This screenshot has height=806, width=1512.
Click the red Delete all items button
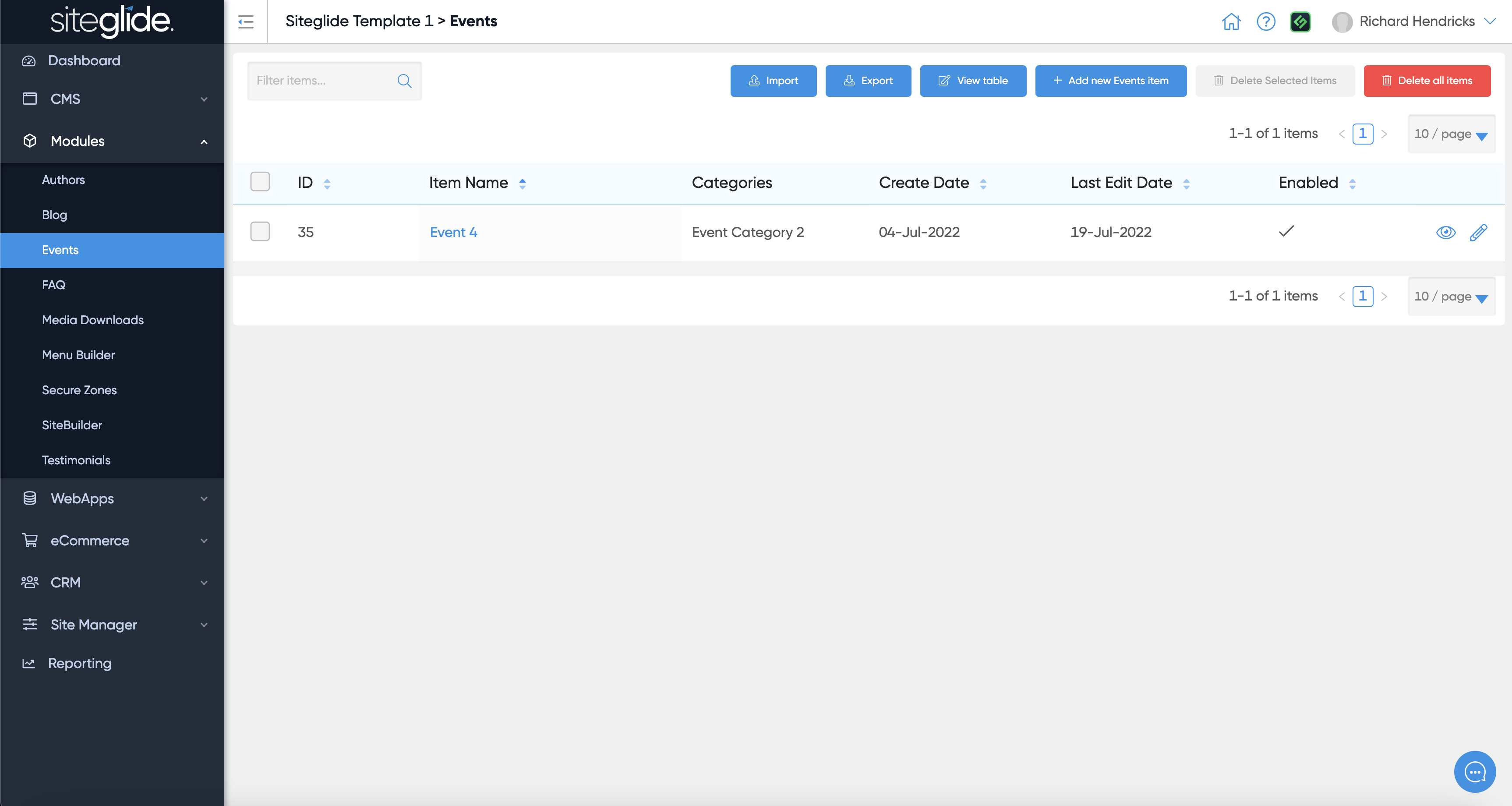point(1426,81)
